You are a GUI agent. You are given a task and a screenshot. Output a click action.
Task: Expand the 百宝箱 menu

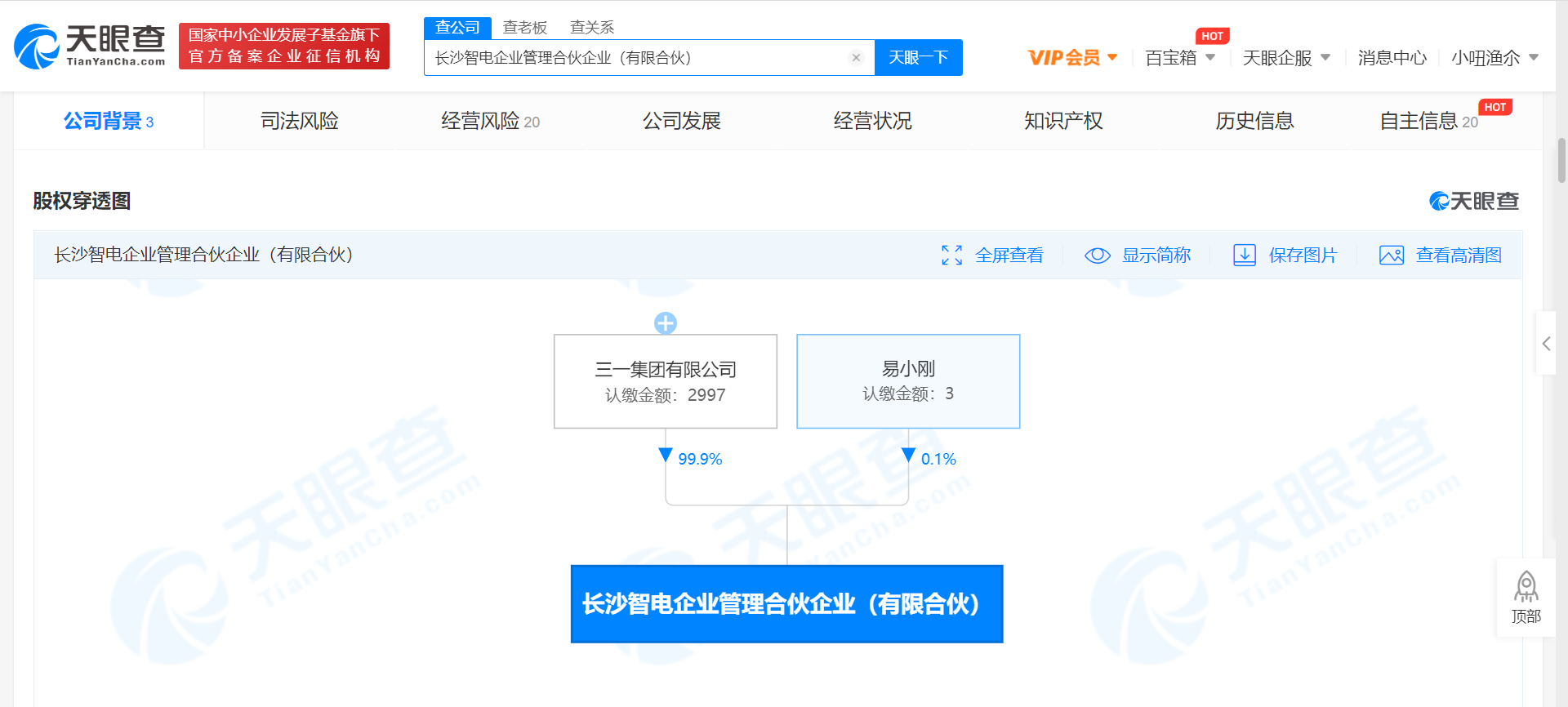pos(1180,57)
